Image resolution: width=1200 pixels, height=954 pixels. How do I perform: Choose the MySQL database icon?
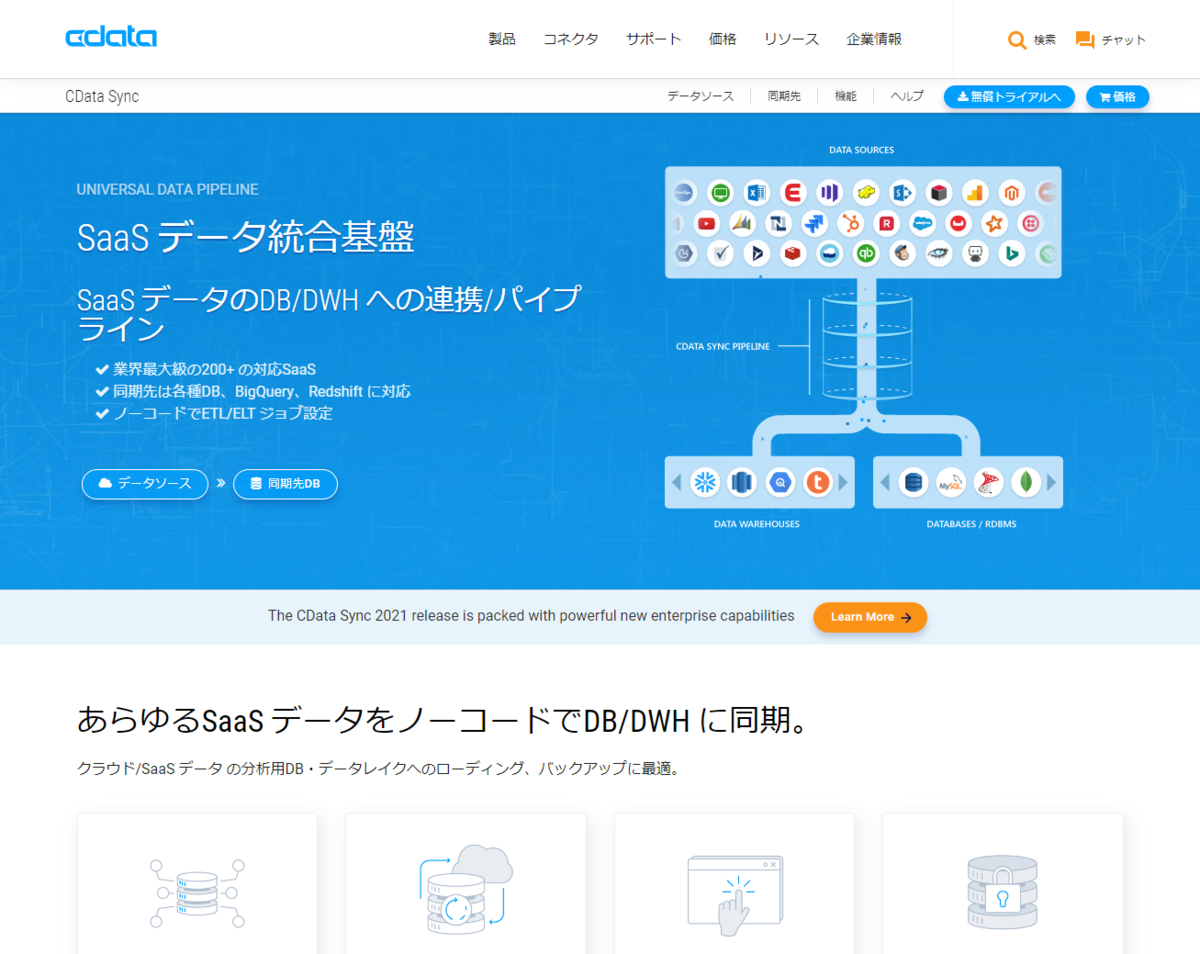click(950, 483)
